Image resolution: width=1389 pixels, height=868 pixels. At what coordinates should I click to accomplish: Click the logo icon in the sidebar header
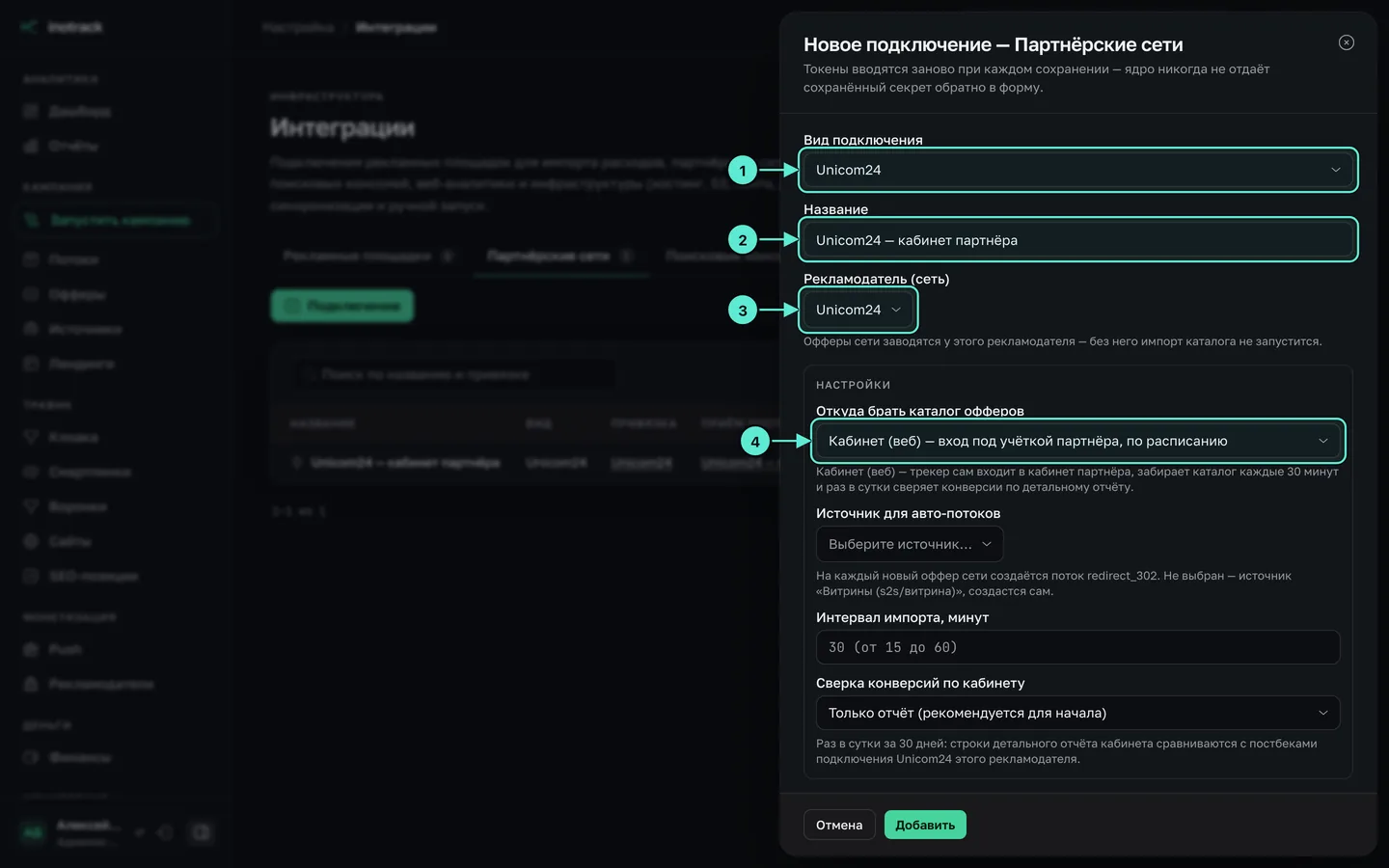(30, 27)
